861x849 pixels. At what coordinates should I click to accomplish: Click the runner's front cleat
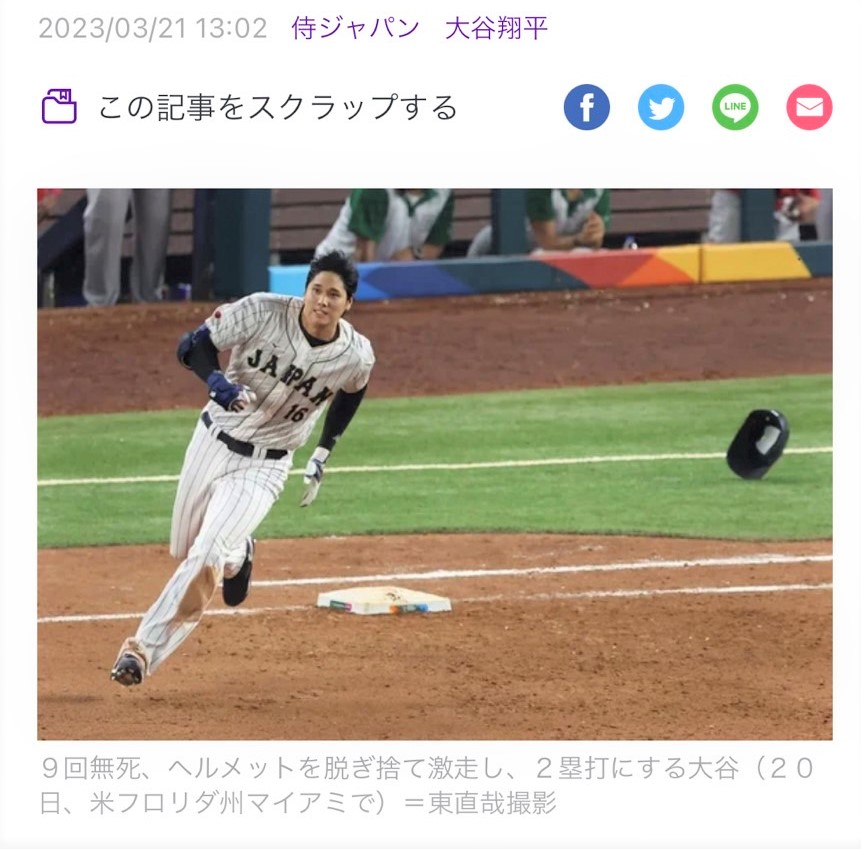pos(129,667)
